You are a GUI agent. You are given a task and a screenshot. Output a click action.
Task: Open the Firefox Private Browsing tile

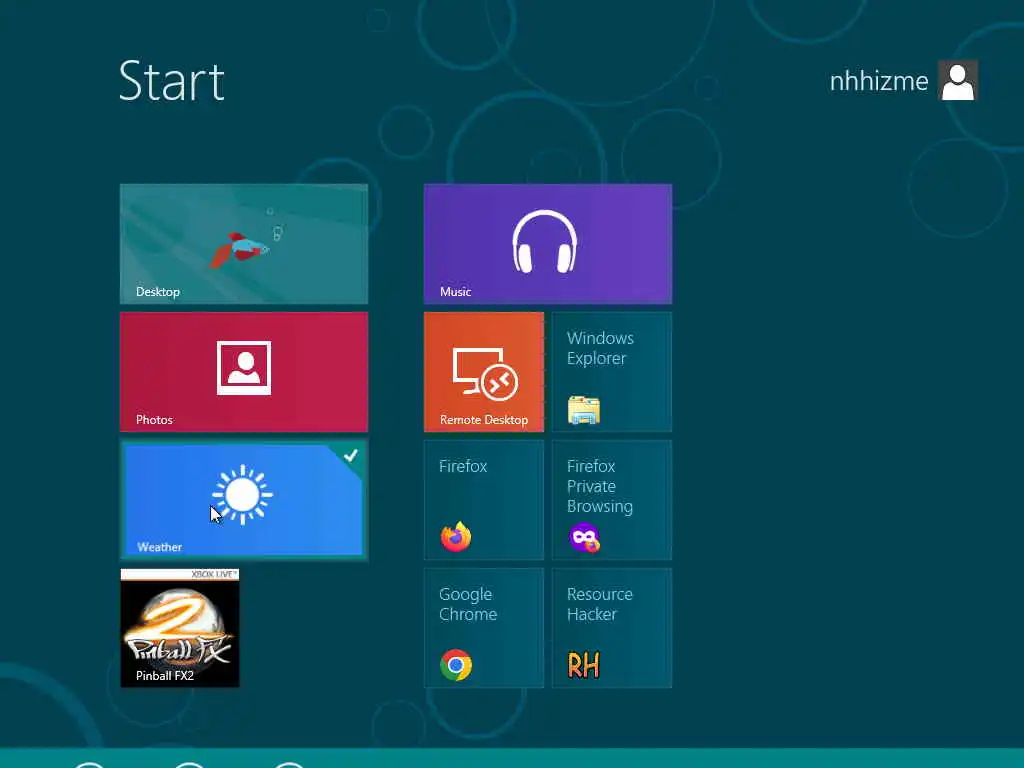(611, 500)
